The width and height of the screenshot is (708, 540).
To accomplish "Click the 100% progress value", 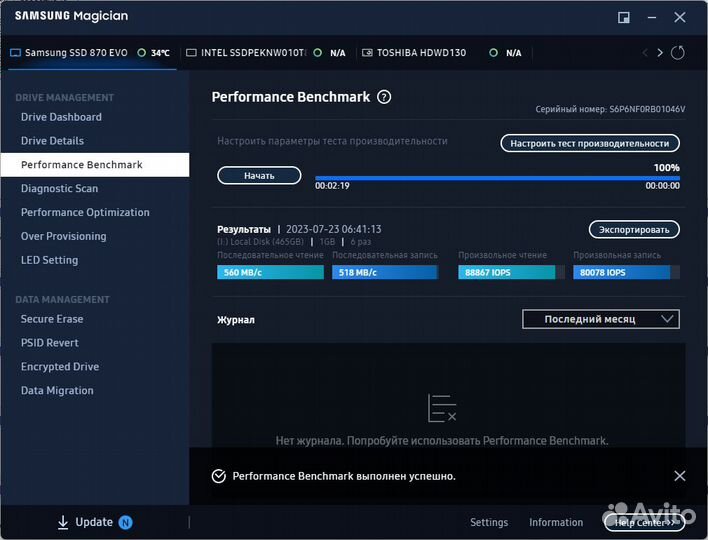I will [666, 168].
